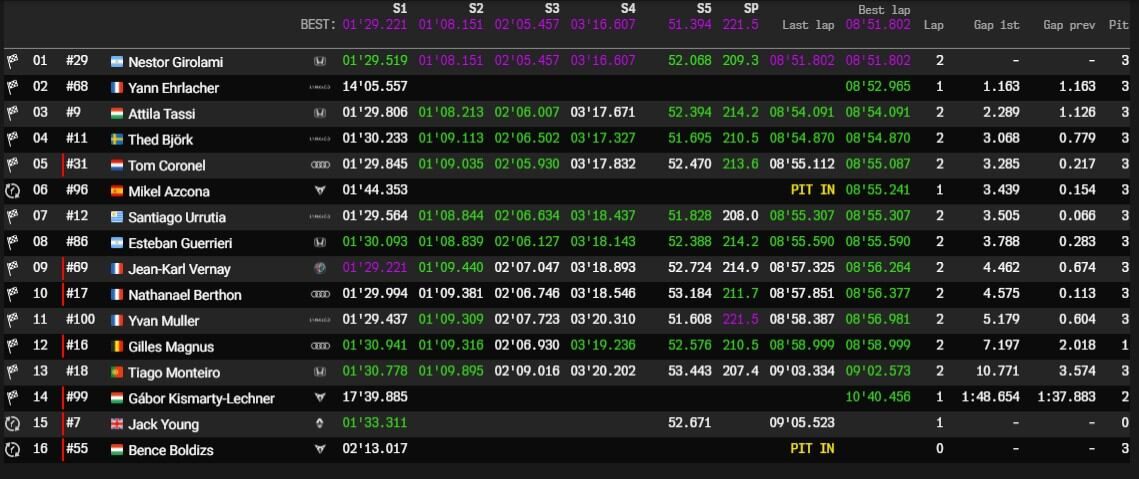Click the SP speed column header
Screen dimensions: 1139x479
[x=751, y=9]
